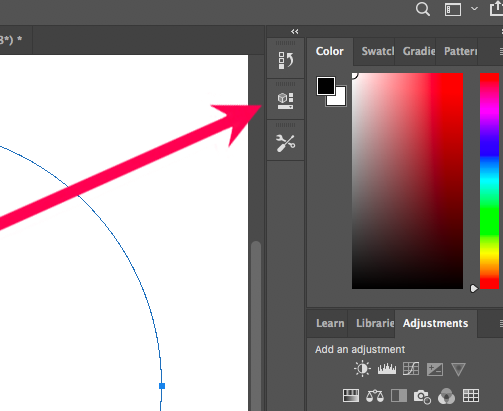Add an Exposure adjustment
This screenshot has height=411, width=503.
435,369
